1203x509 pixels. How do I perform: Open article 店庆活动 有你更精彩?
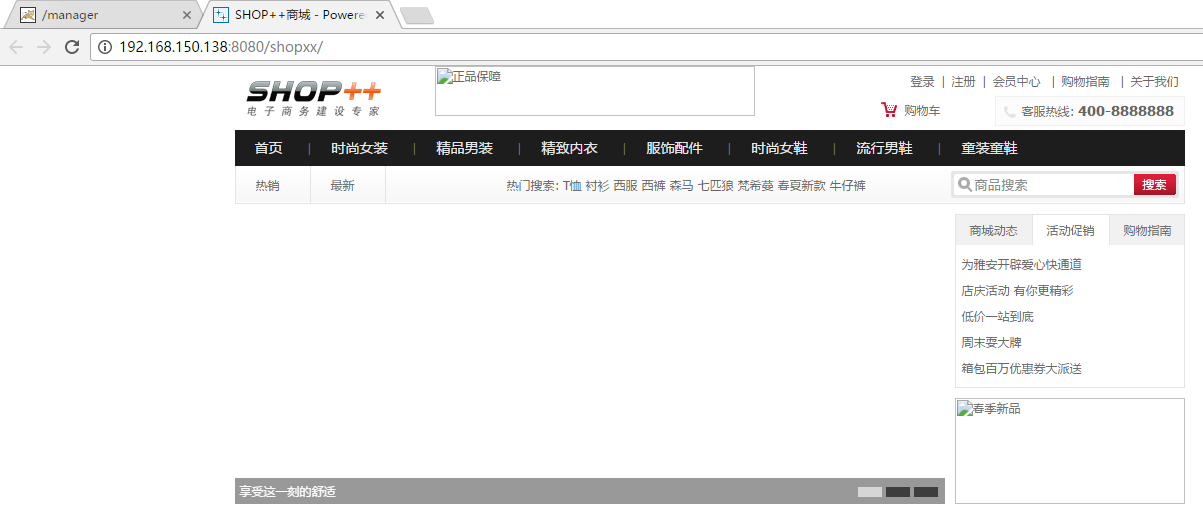pos(1017,291)
